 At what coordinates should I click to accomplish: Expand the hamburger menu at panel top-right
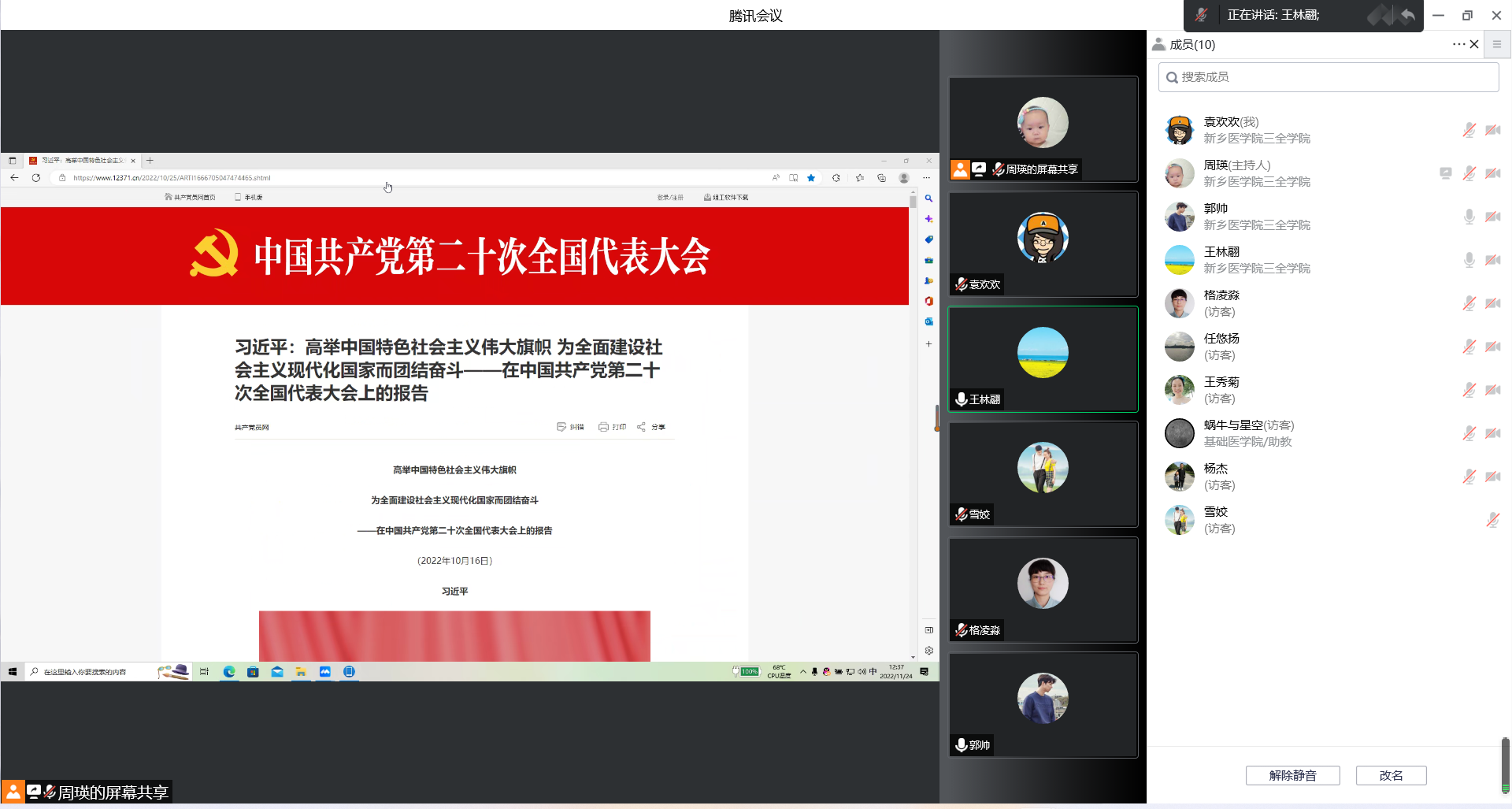[1497, 45]
